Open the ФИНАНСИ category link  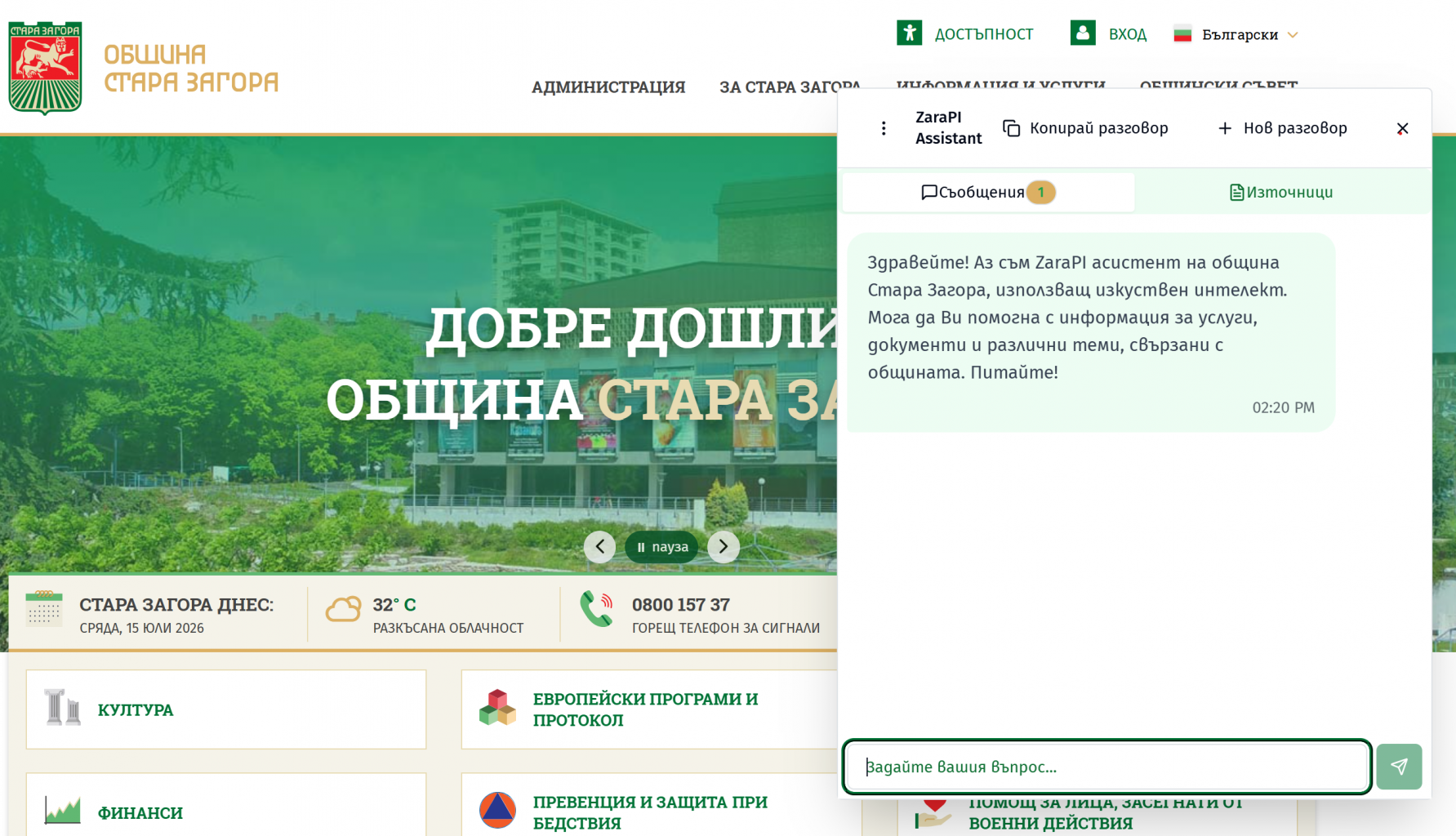(x=140, y=812)
